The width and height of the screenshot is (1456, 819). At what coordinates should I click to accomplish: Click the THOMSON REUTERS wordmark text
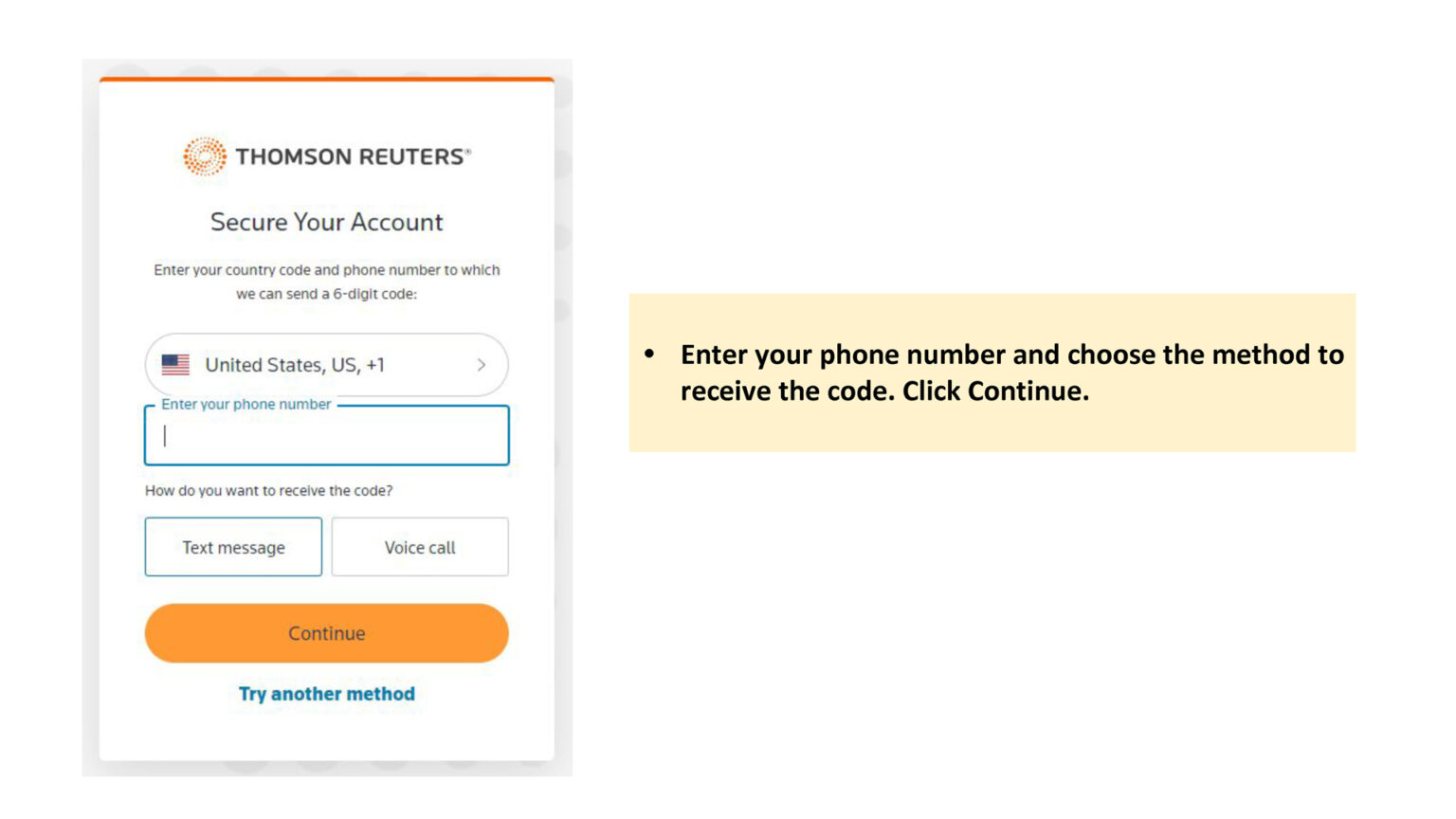[x=349, y=157]
